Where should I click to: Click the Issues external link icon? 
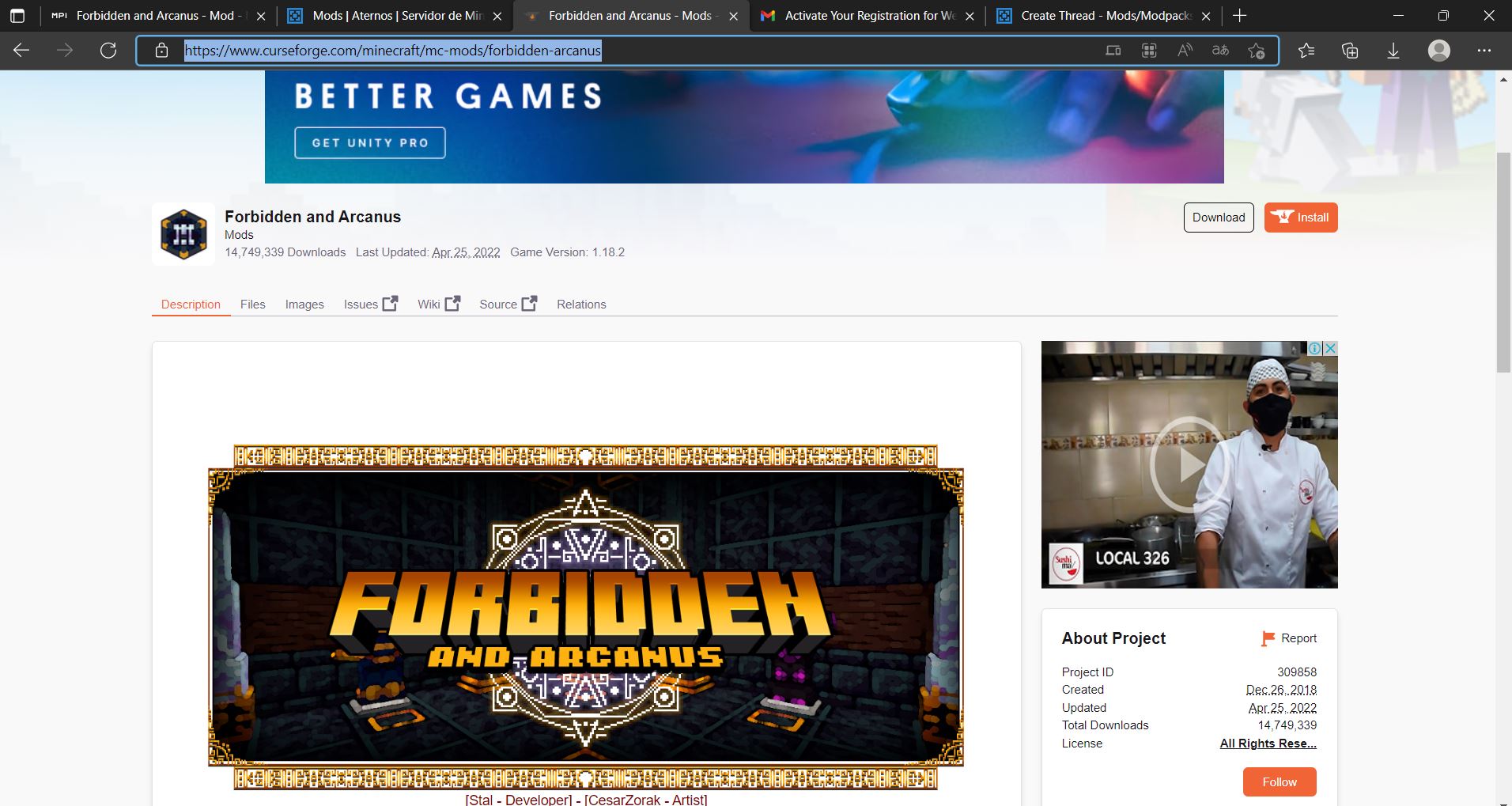391,304
